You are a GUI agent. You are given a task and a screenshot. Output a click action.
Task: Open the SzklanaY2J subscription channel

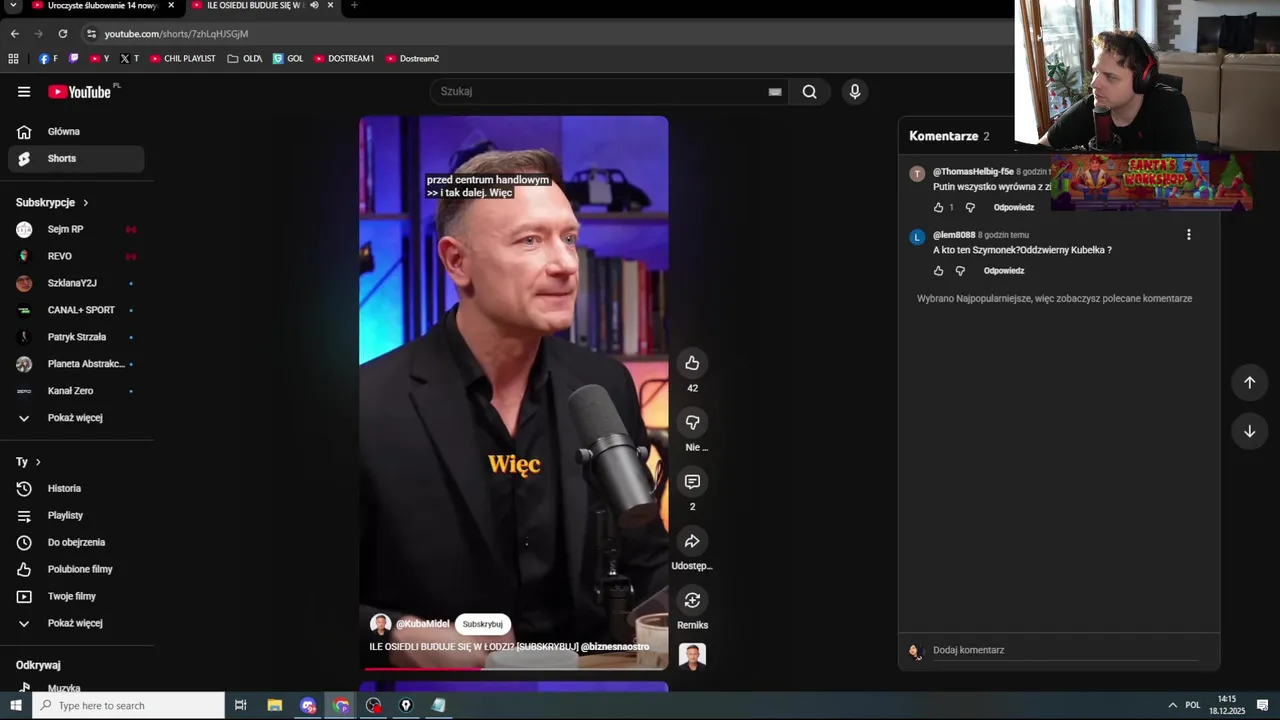click(76, 284)
